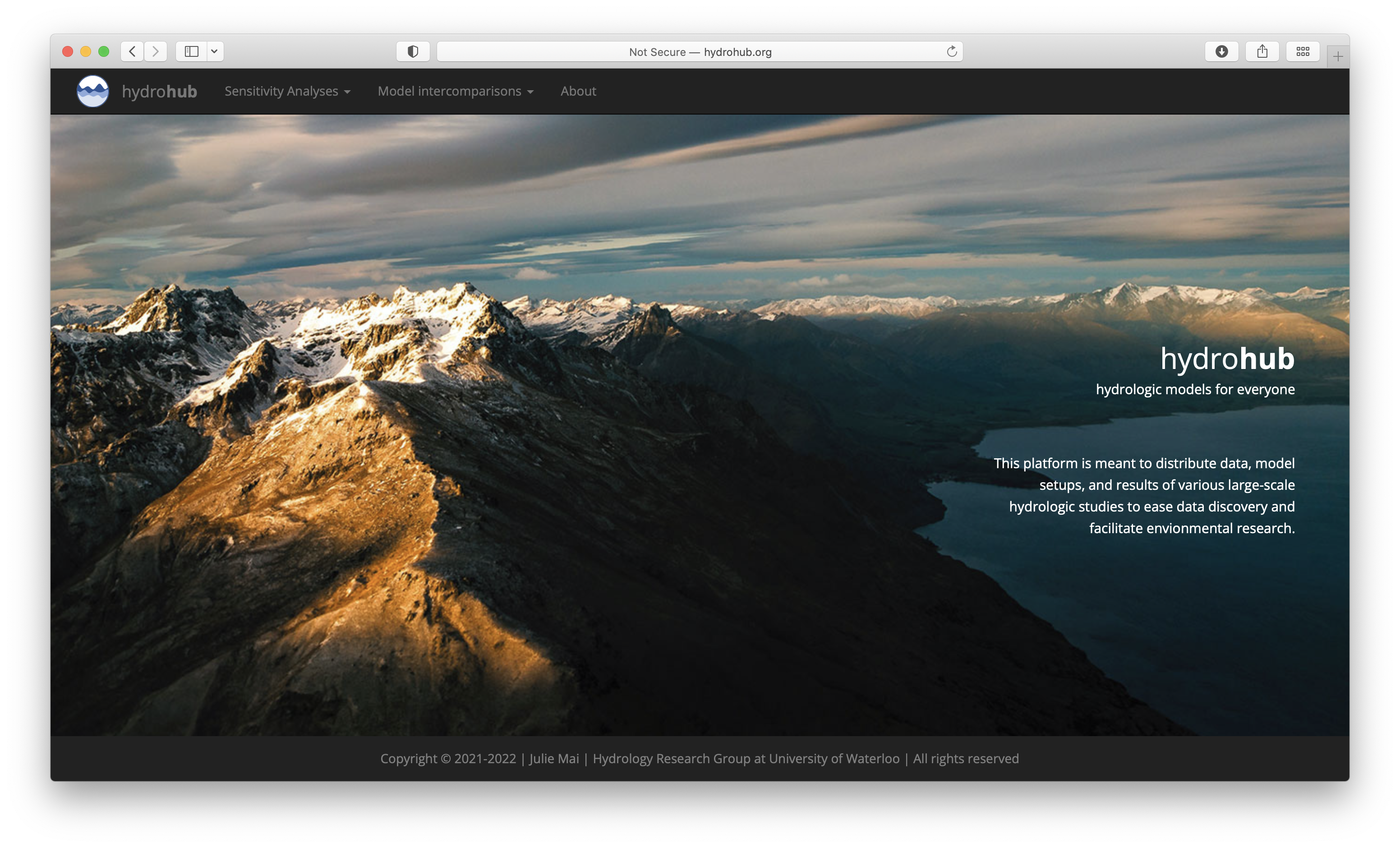This screenshot has height=848, width=1400.
Task: Add a new tab with plus button
Action: (1338, 56)
